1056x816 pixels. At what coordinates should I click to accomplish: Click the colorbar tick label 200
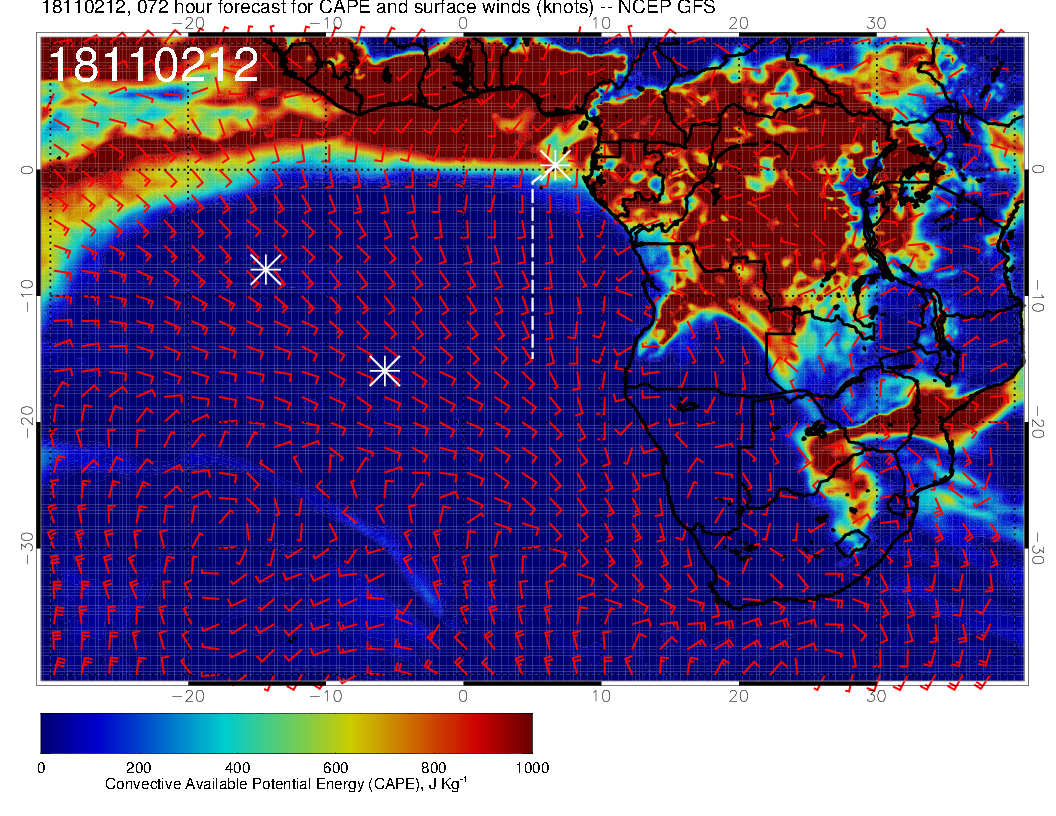[x=139, y=768]
